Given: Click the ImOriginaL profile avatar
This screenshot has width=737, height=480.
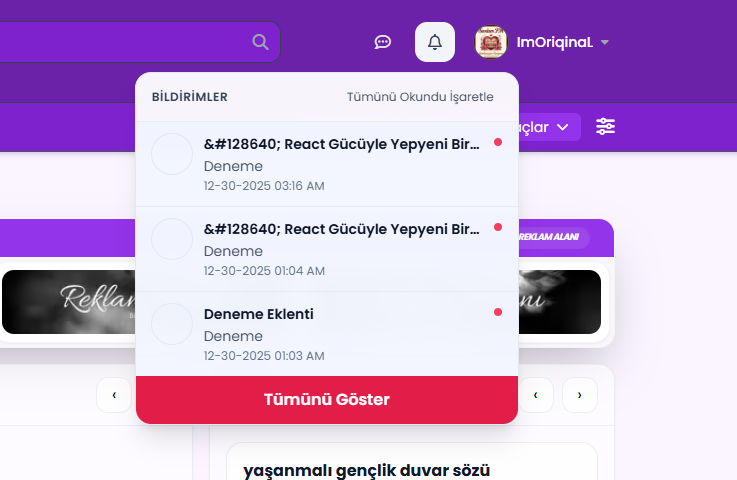Looking at the screenshot, I should tap(491, 42).
